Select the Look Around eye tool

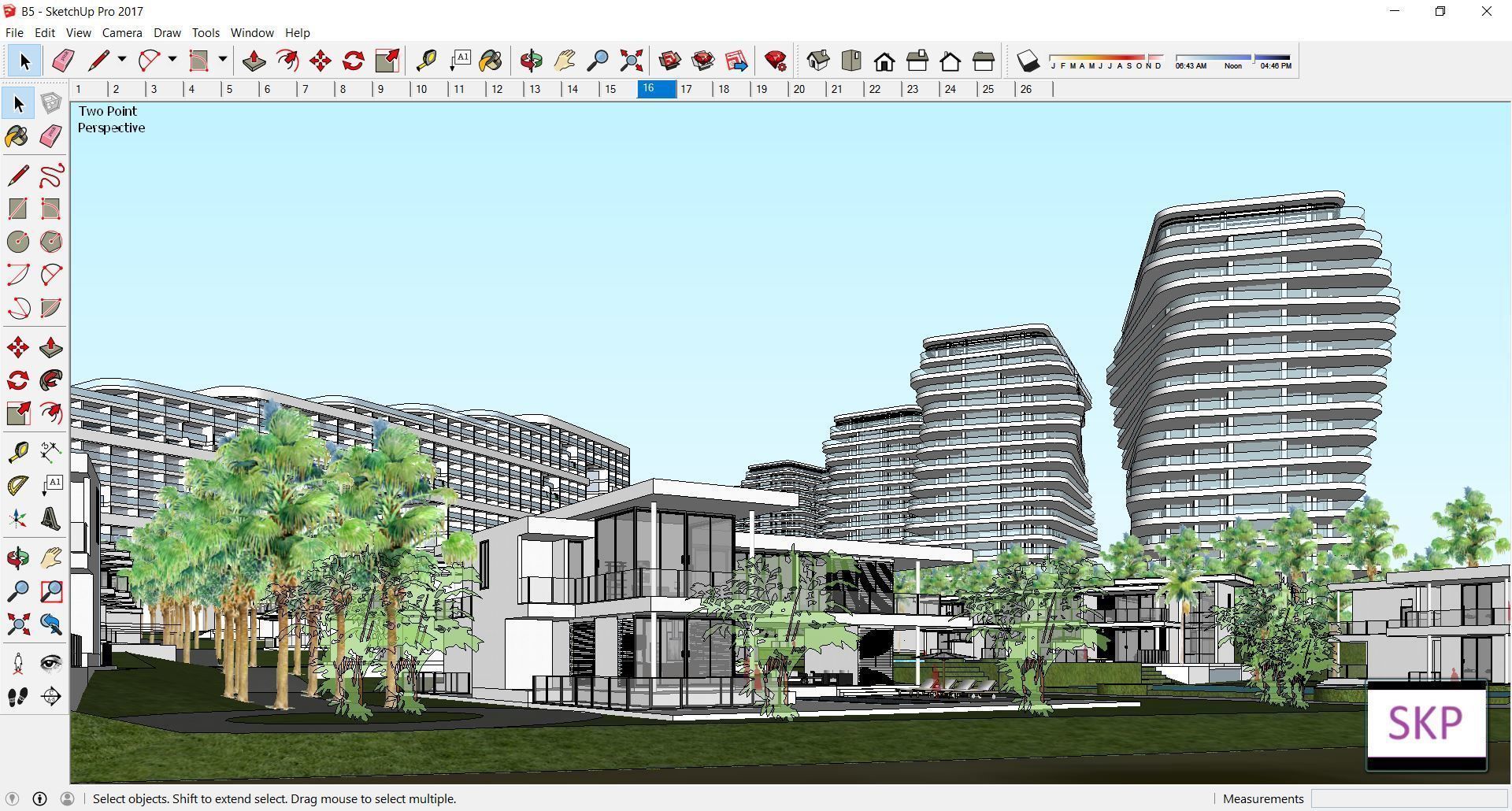[x=51, y=664]
